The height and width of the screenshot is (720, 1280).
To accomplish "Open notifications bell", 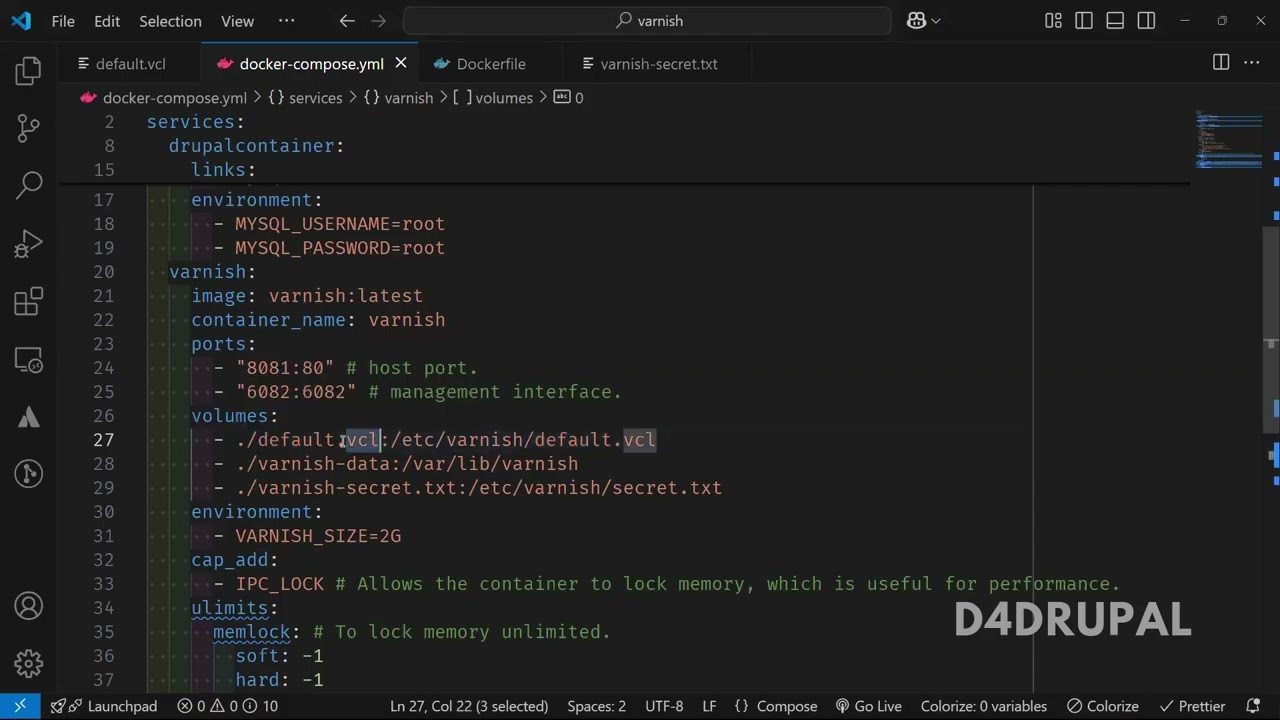I will pyautogui.click(x=1253, y=706).
